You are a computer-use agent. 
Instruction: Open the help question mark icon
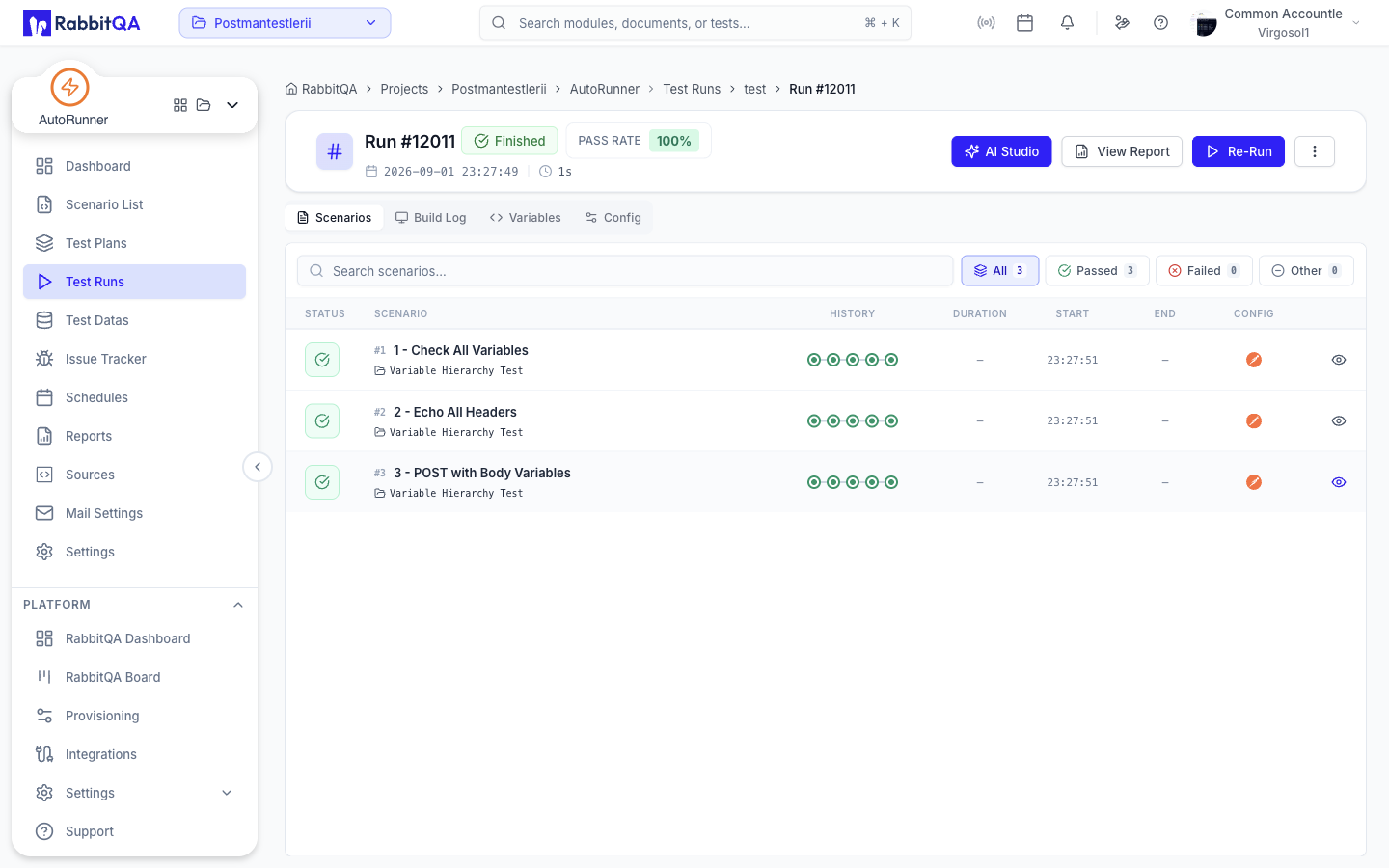tap(1161, 23)
